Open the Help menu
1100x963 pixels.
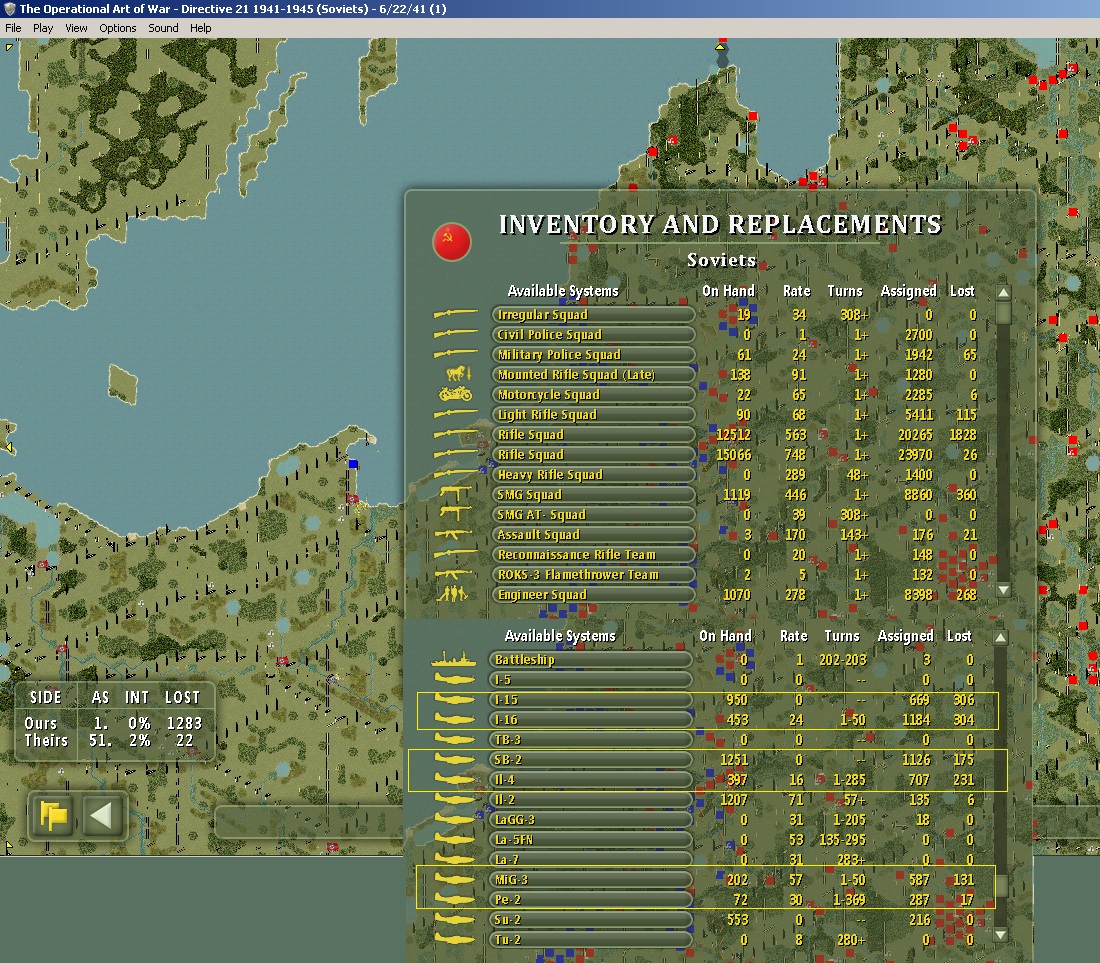pyautogui.click(x=201, y=28)
